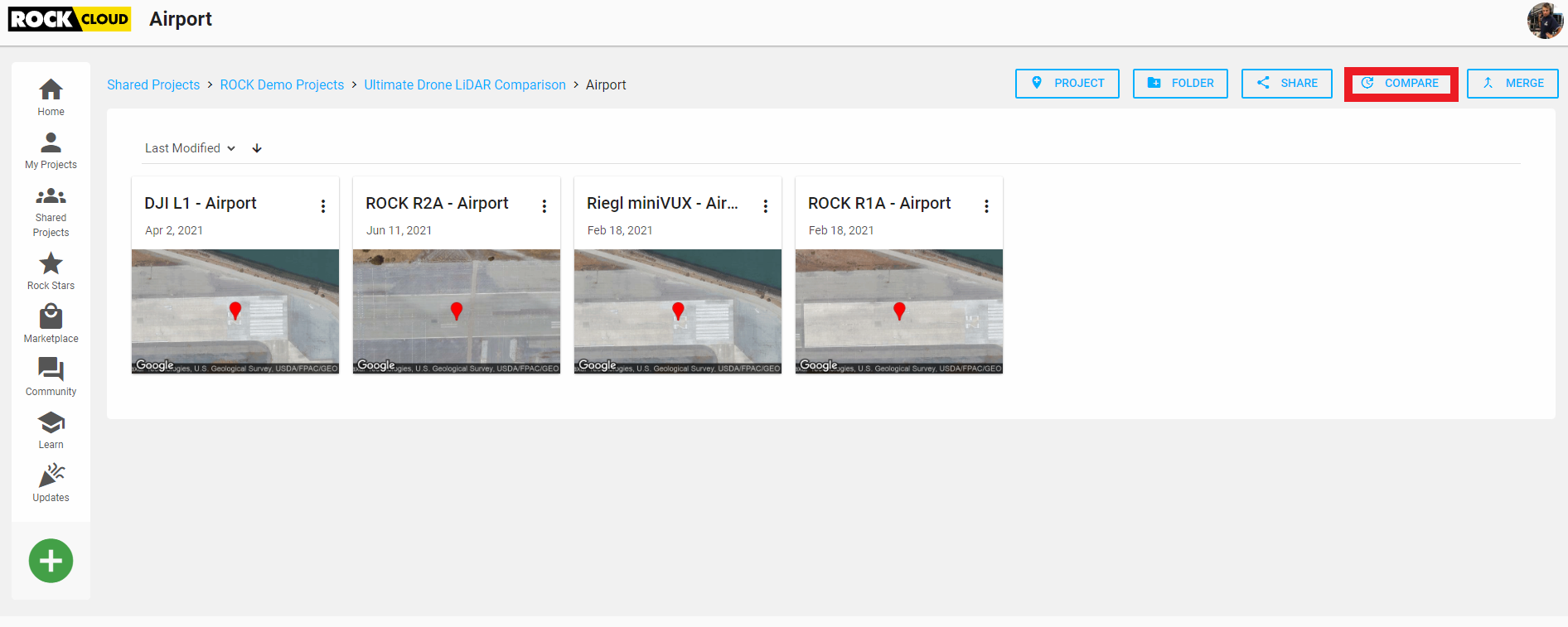Open the user profile avatar
The image size is (1568, 627).
pos(1545,21)
